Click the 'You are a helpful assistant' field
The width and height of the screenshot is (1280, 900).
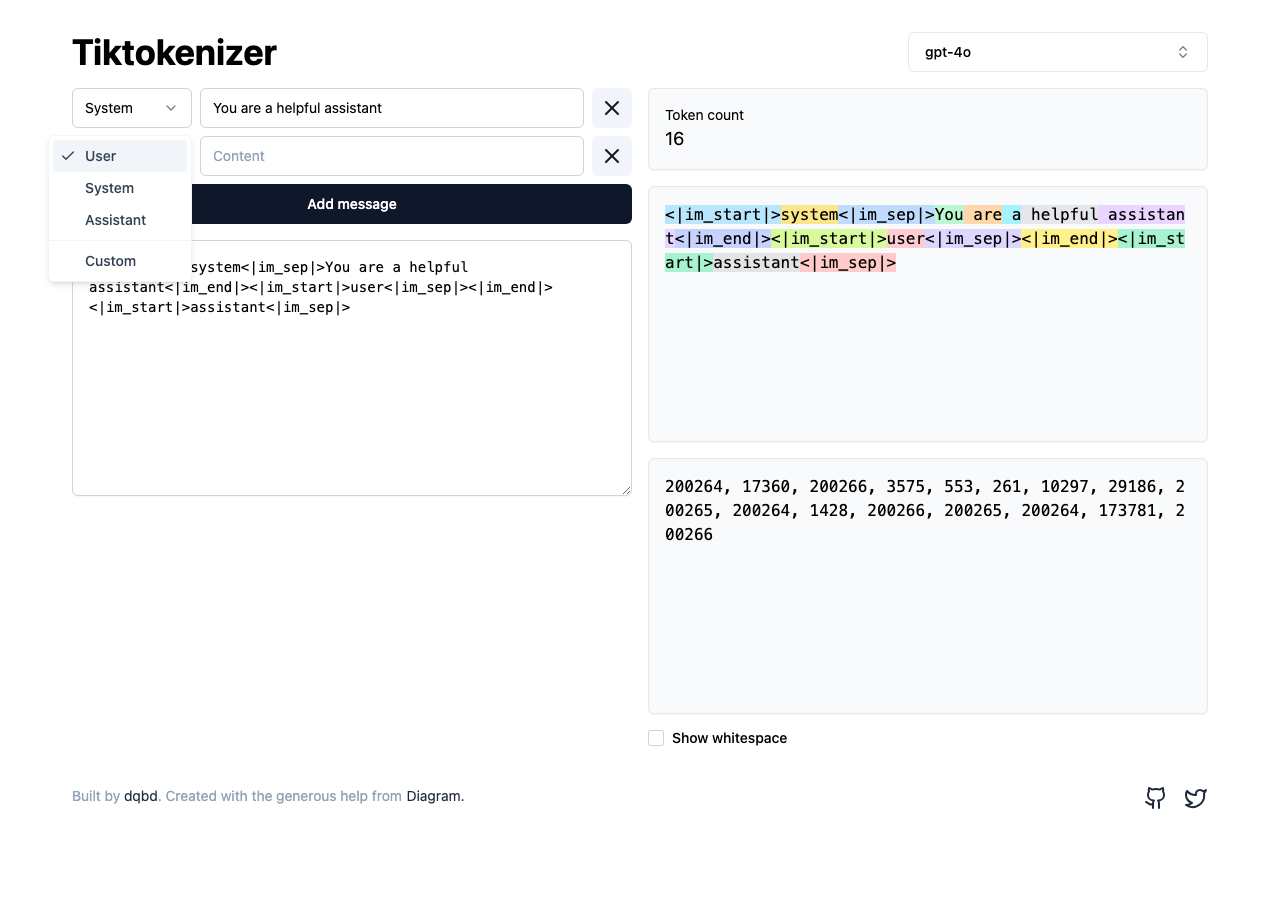tap(392, 108)
